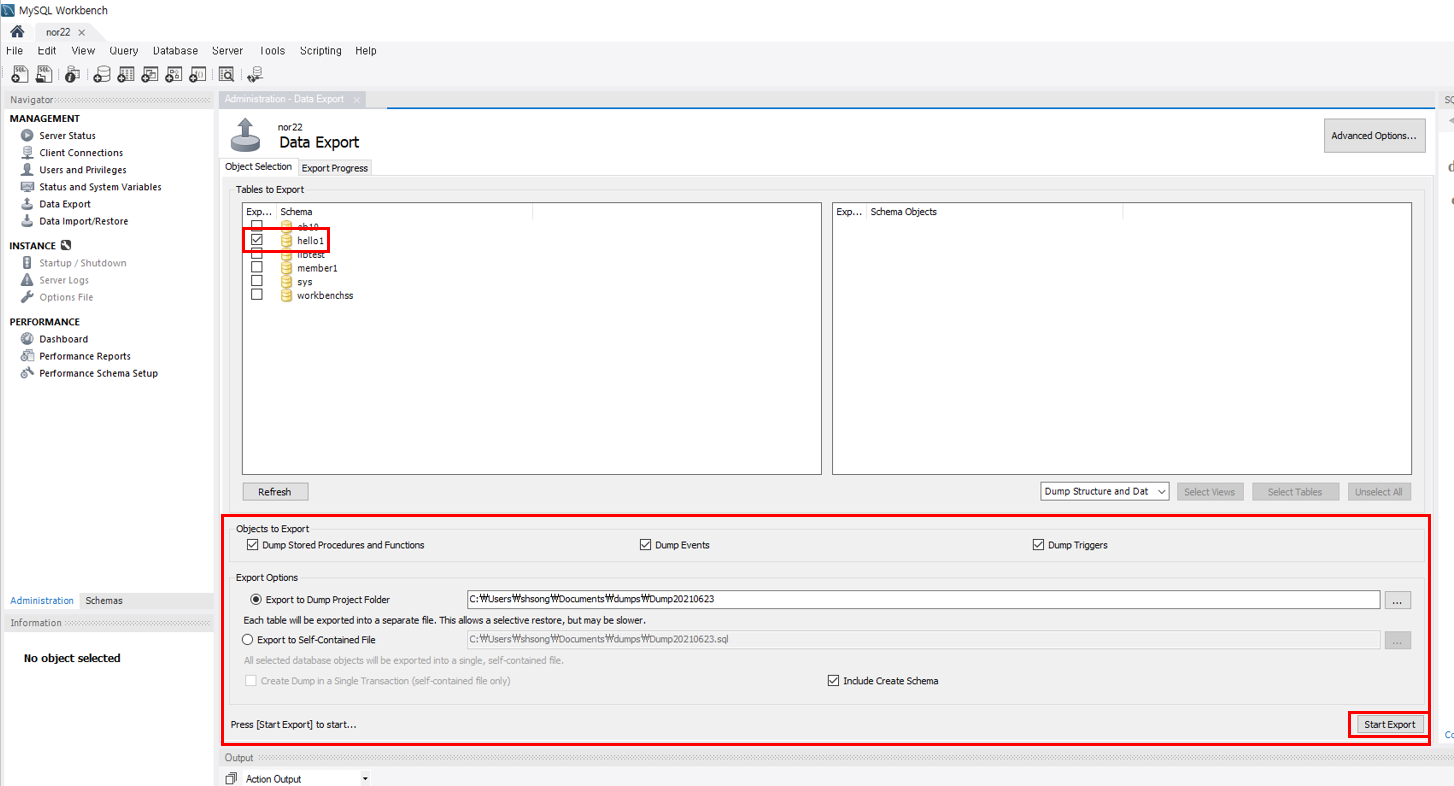This screenshot has width=1454, height=786.
Task: Select the nor22 connection tab
Action: 58,32
